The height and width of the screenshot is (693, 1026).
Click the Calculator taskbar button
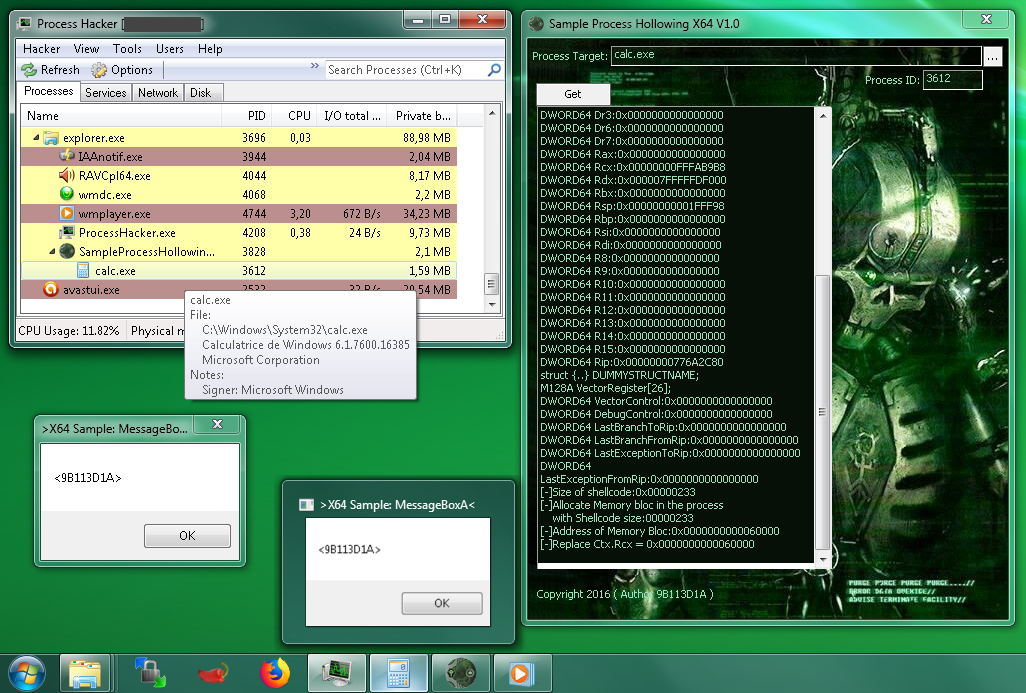[x=398, y=673]
